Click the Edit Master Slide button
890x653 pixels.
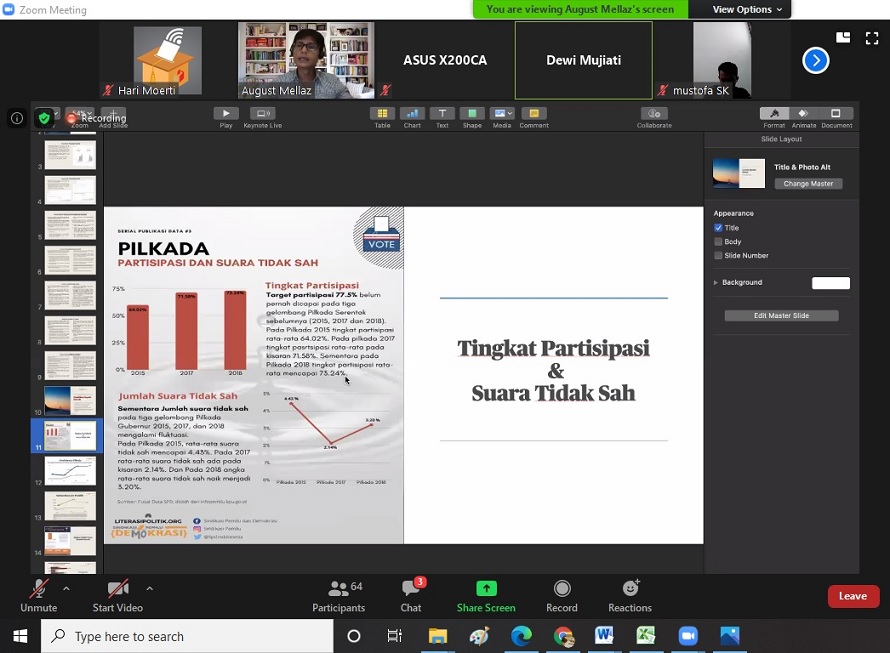pos(781,316)
